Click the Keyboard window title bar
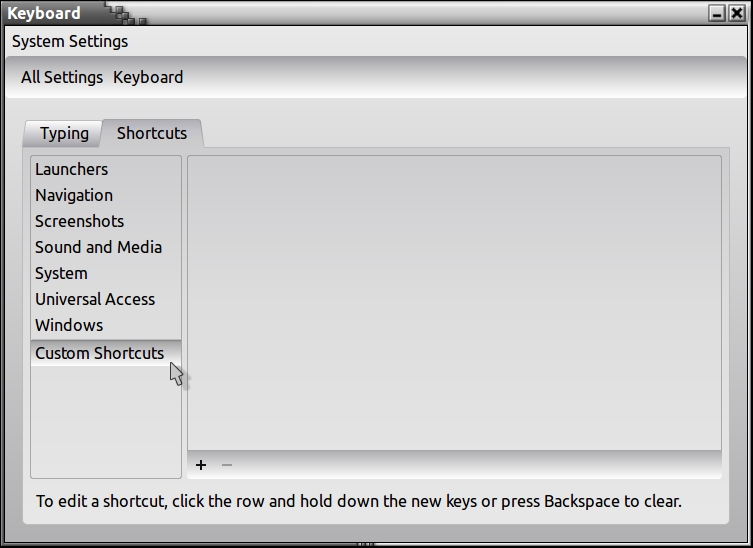753x548 pixels. [400, 14]
